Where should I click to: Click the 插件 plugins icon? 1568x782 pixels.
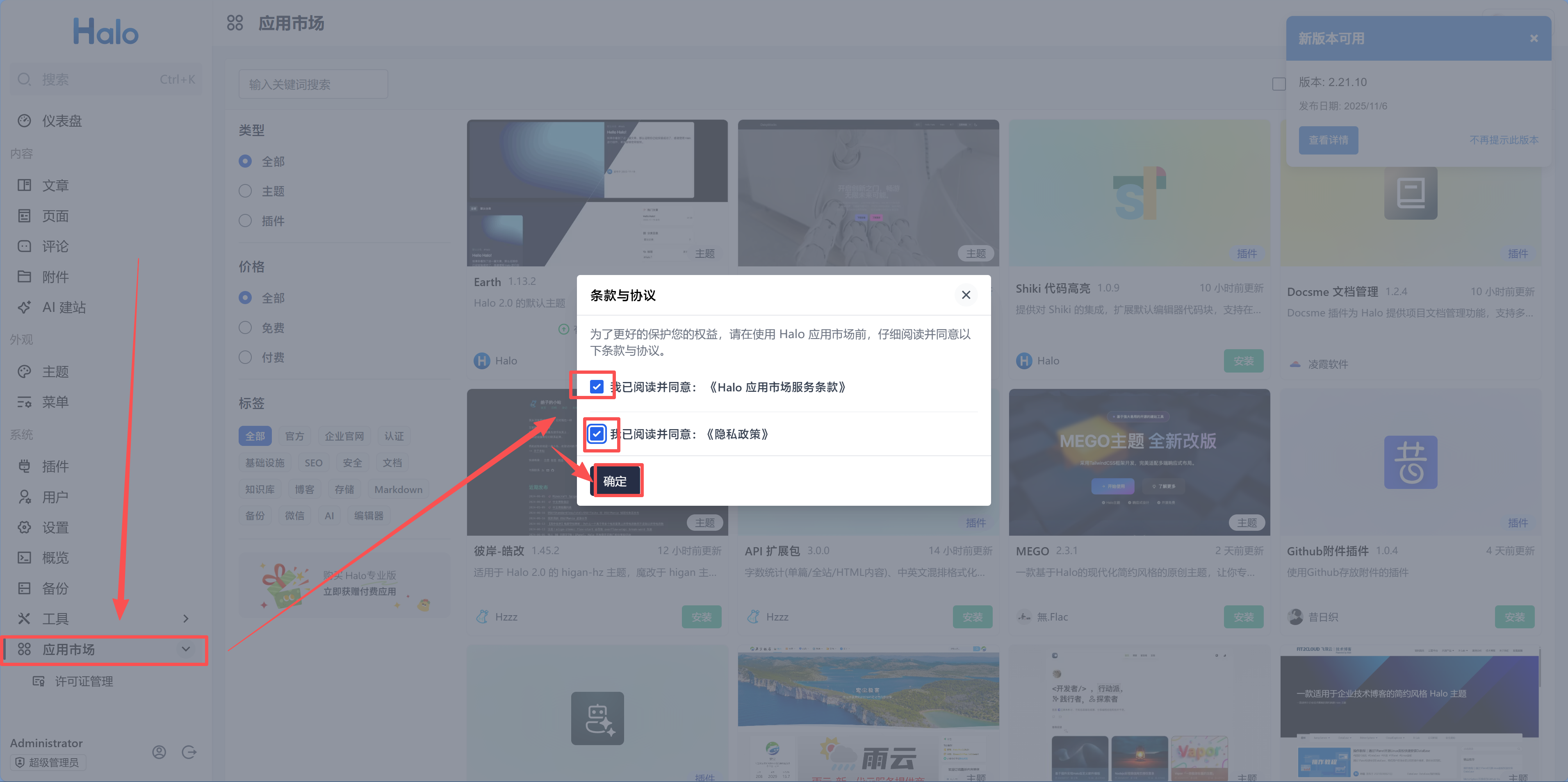(24, 466)
